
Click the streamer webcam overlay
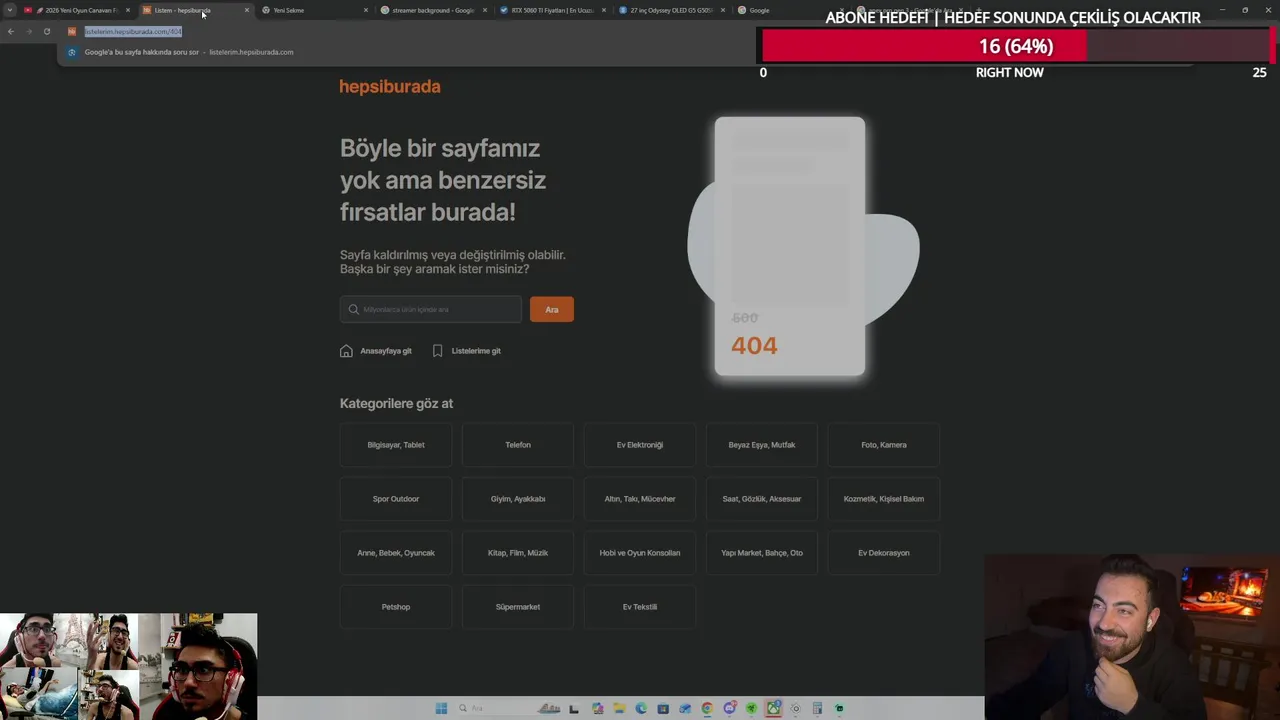point(1132,637)
